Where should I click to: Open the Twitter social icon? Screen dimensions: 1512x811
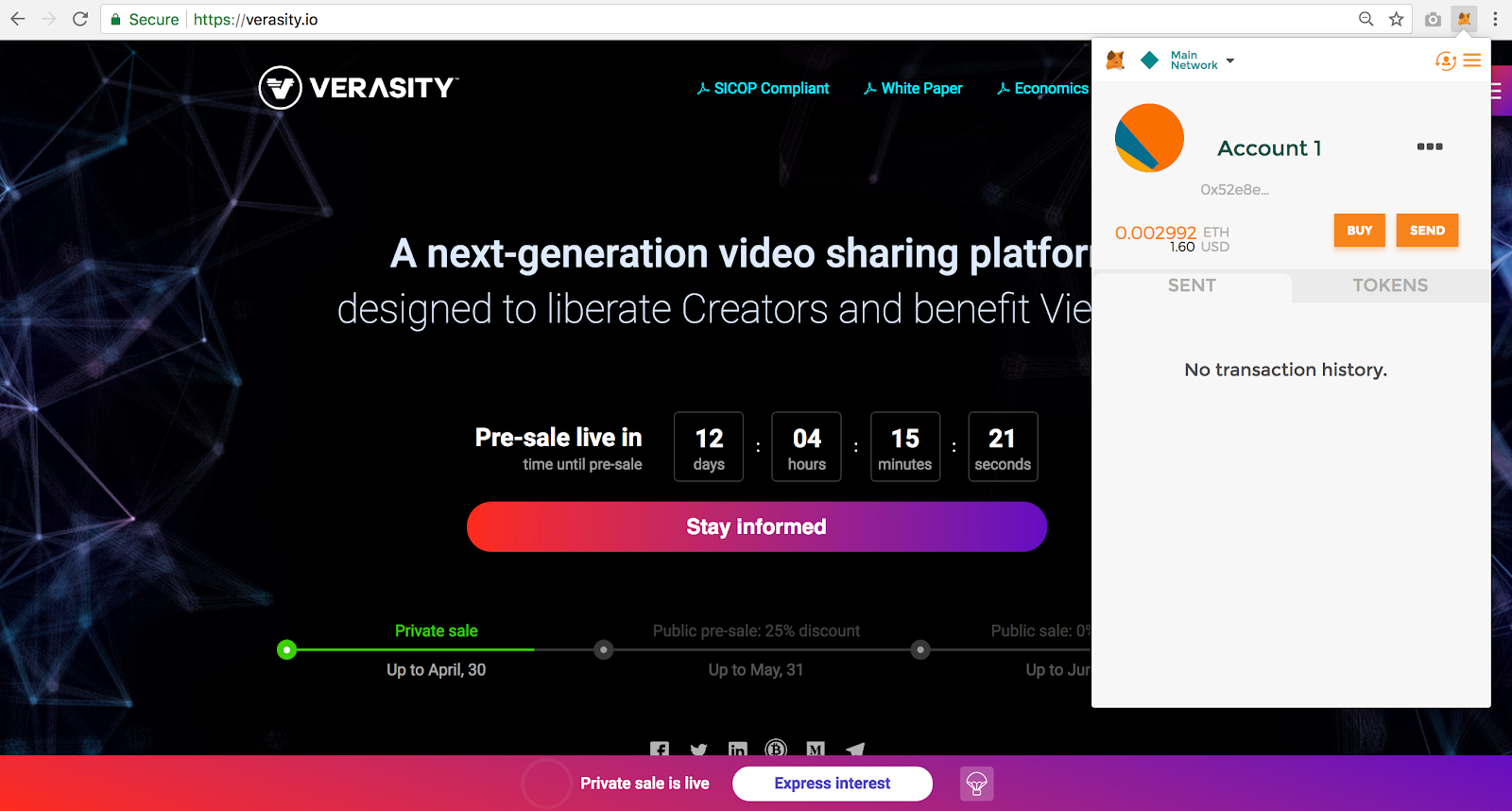click(x=699, y=750)
